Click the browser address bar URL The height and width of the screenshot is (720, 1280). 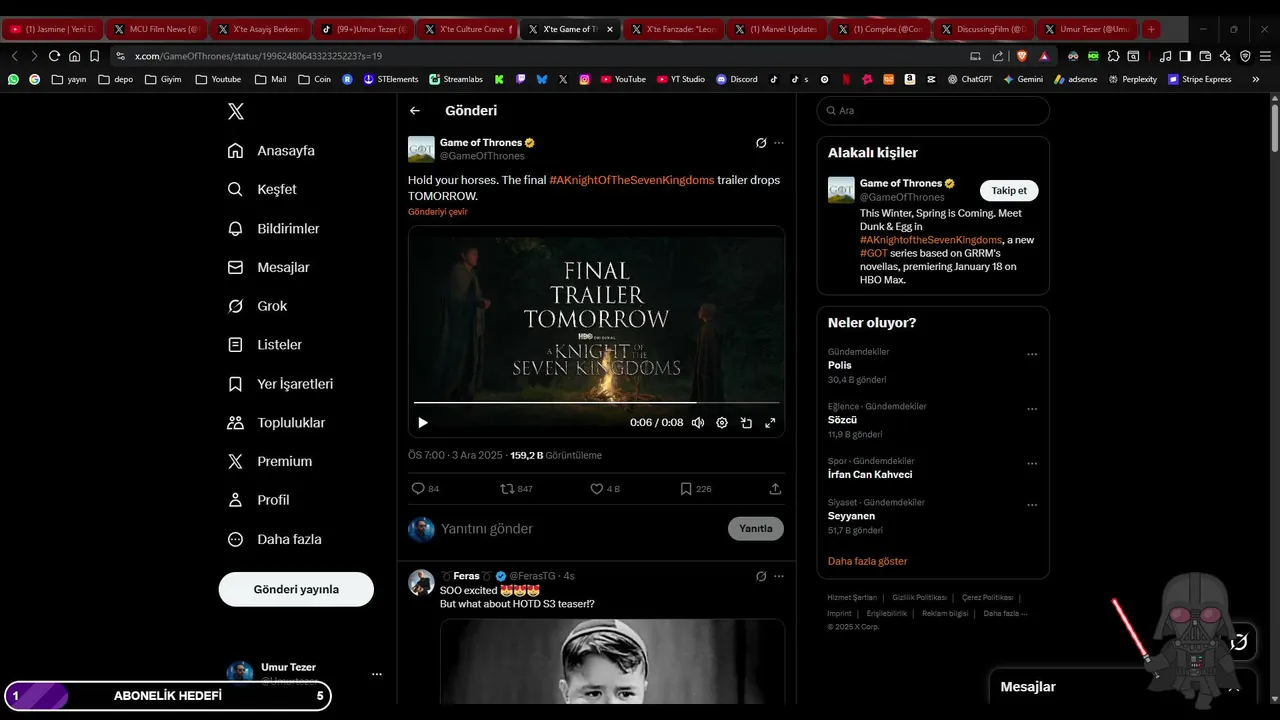258,56
